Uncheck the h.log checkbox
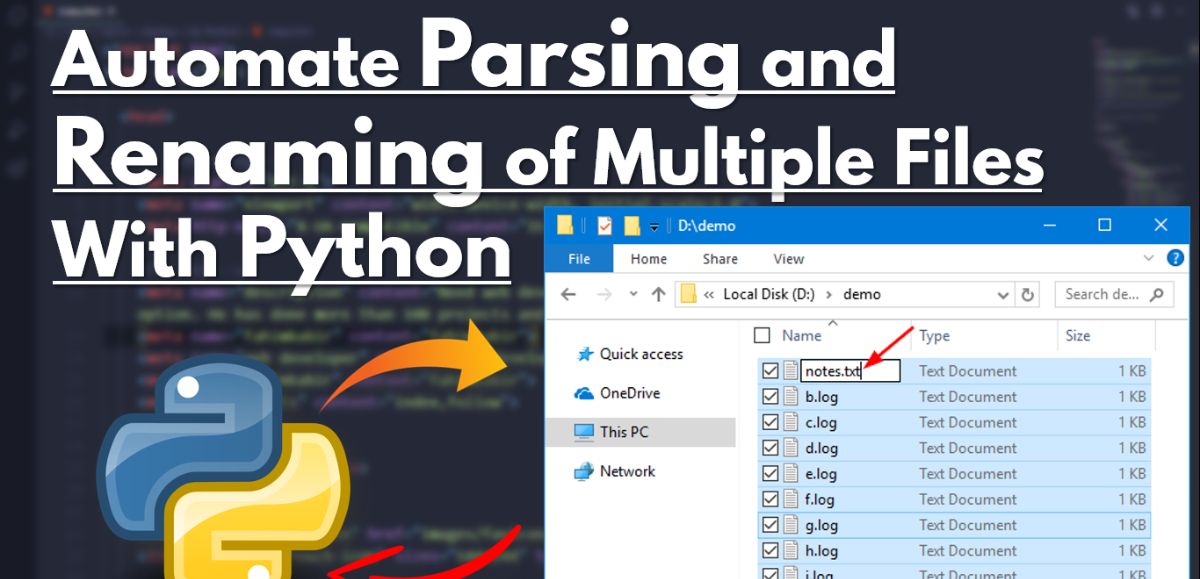 pos(770,551)
